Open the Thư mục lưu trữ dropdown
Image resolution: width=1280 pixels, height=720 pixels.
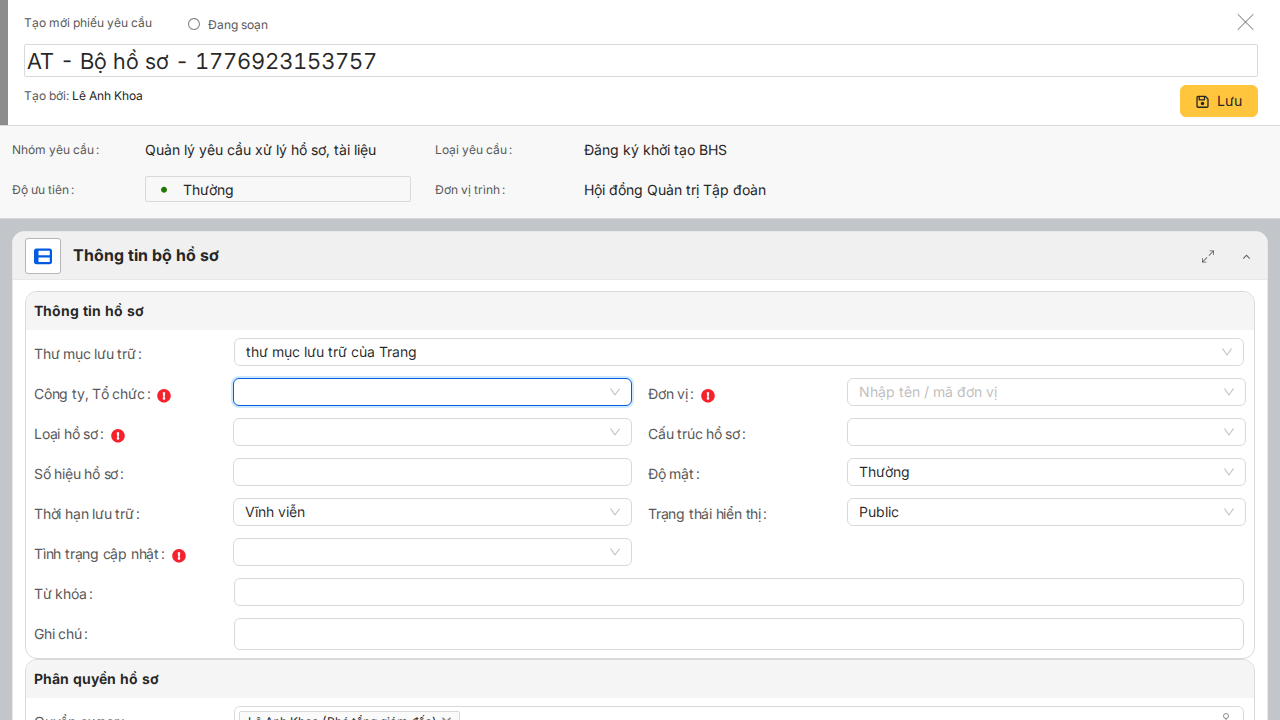tap(738, 352)
